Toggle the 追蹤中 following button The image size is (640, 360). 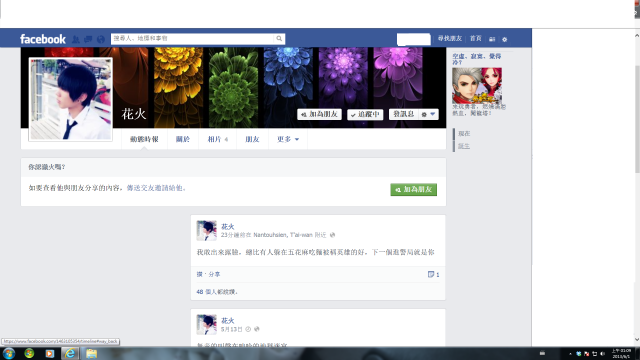(365, 114)
